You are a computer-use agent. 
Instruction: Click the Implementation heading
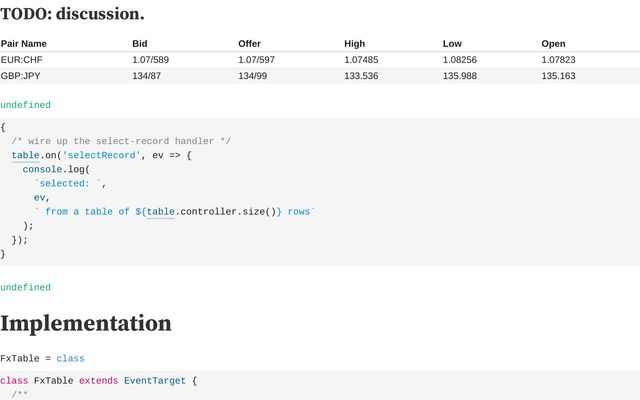[x=86, y=324]
